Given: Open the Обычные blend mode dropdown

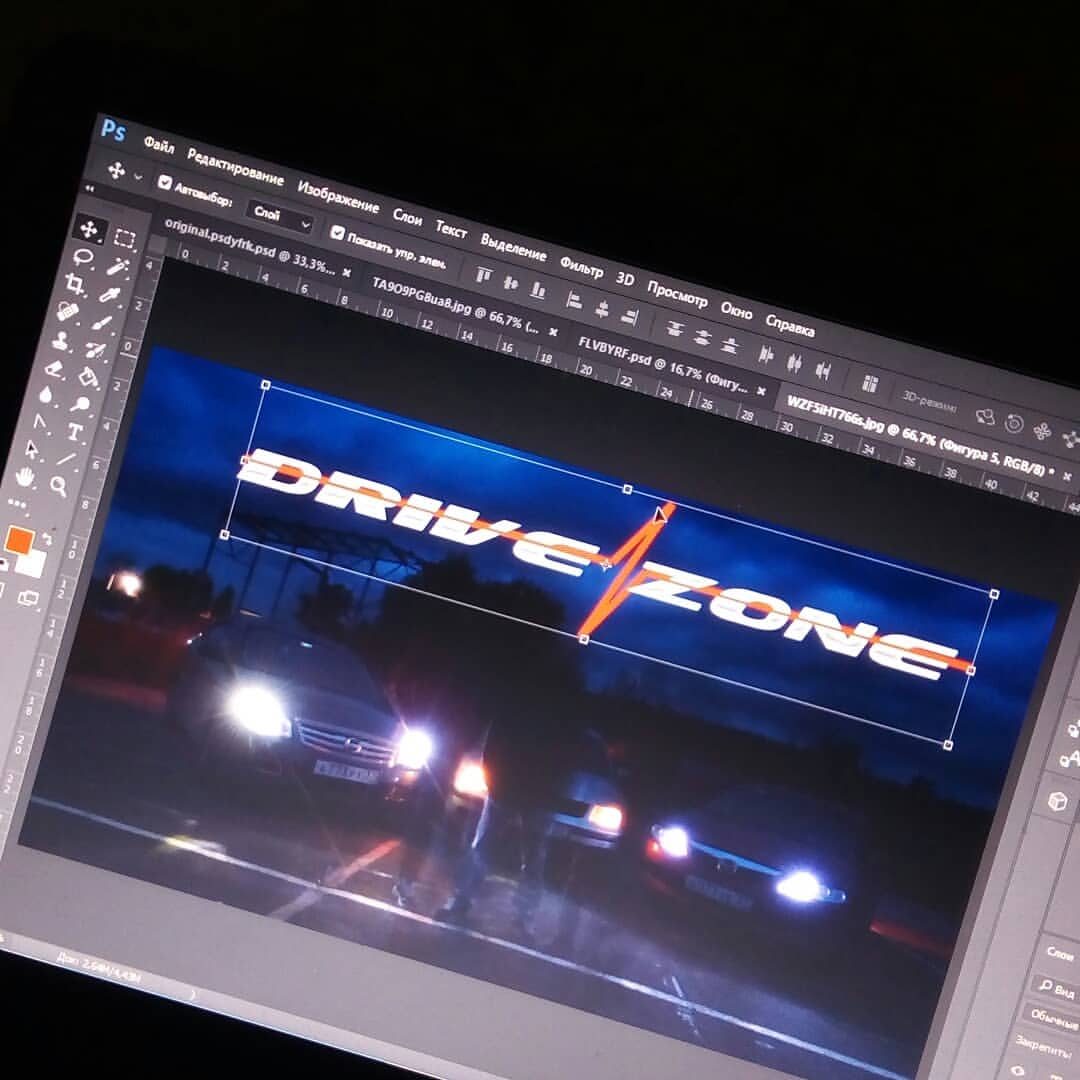Looking at the screenshot, I should coord(1053,1018).
